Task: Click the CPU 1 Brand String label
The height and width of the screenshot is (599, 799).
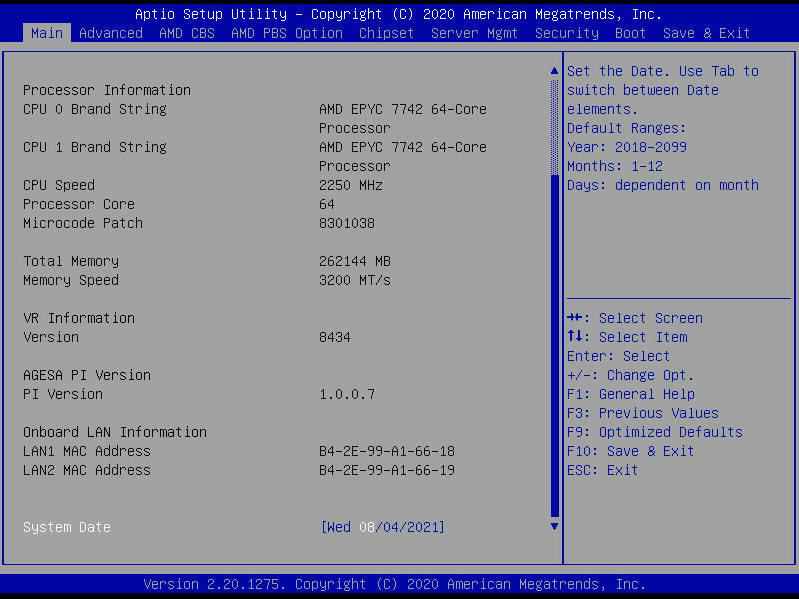Action: coord(95,147)
